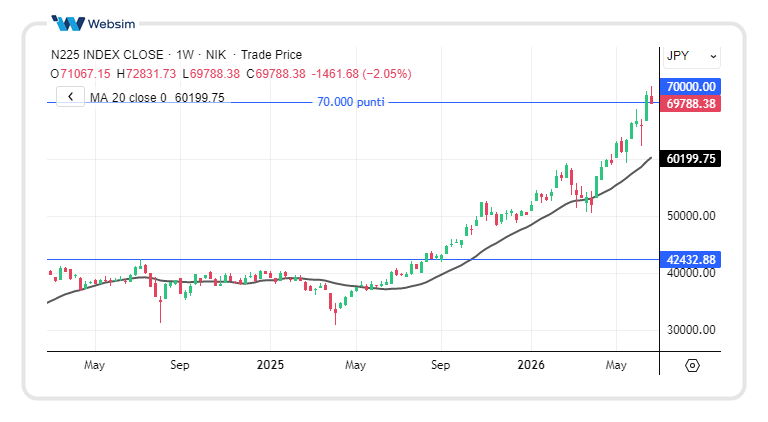Click the Trade Price label in header

pos(271,55)
